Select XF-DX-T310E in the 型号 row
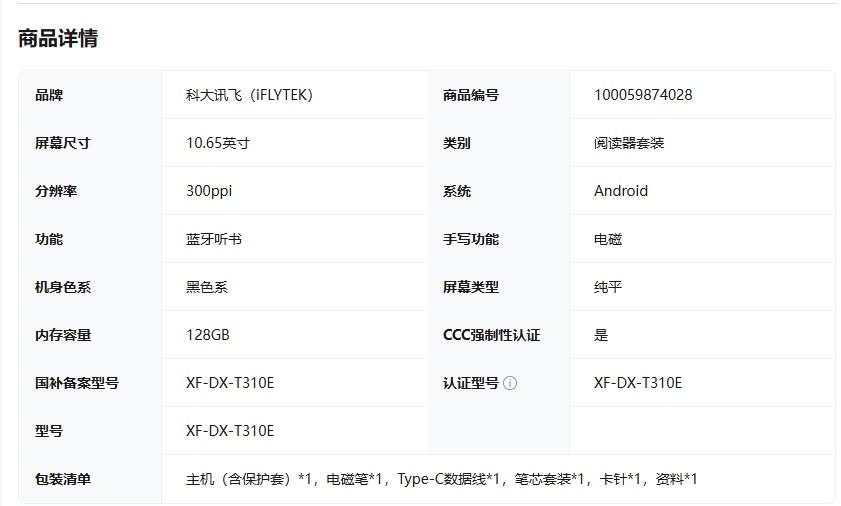This screenshot has width=841, height=506. pyautogui.click(x=230, y=431)
